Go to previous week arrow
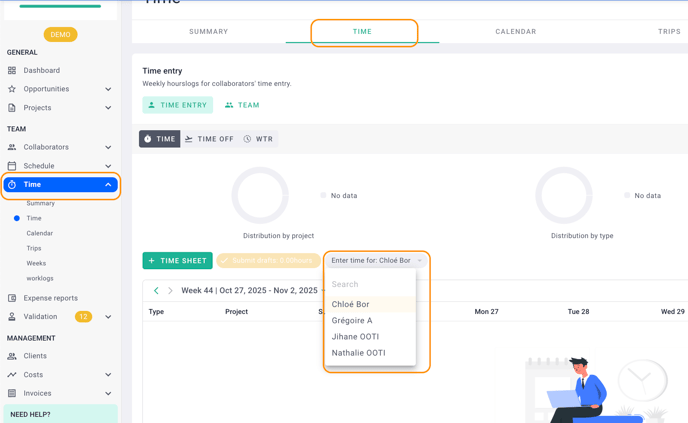Viewport: 688px width, 423px height. (156, 291)
